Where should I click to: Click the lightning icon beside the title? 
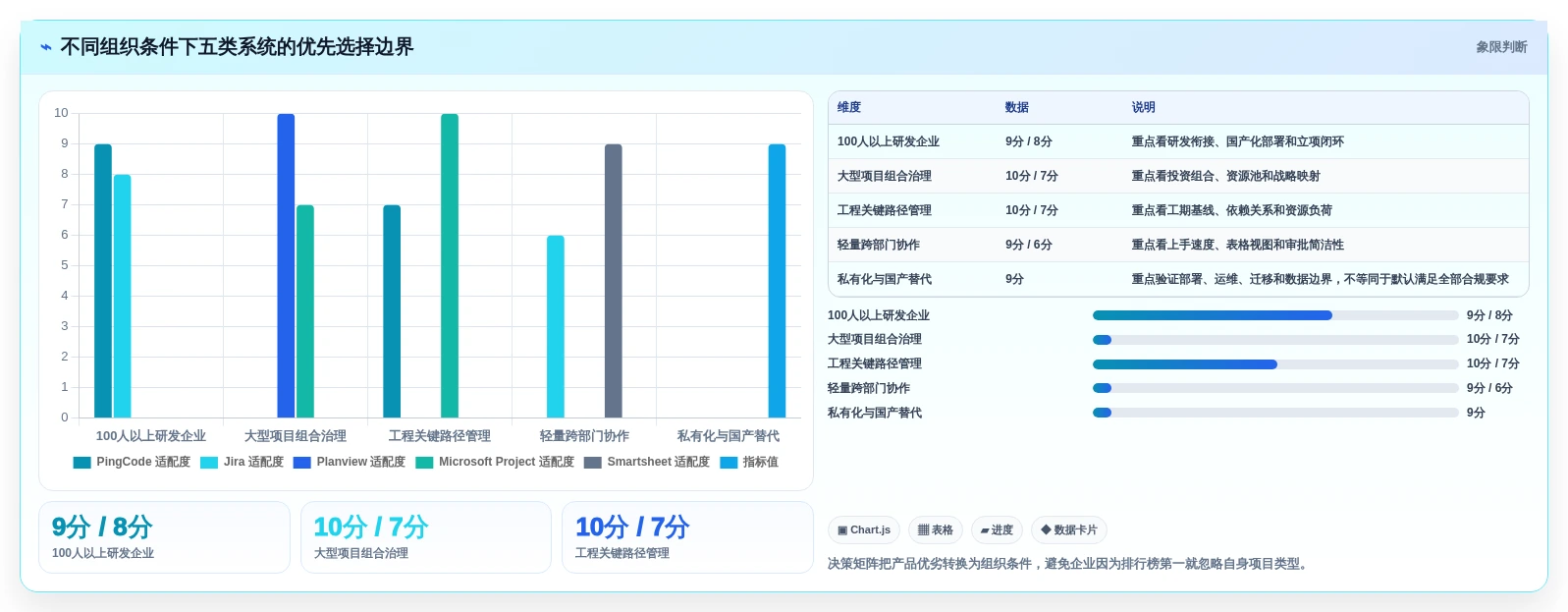pos(46,47)
